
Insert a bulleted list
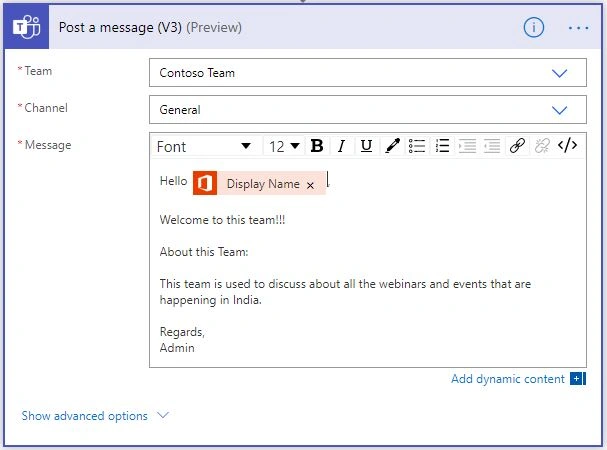point(417,146)
